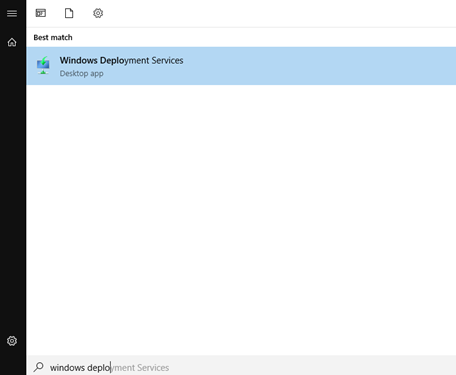This screenshot has height=375, width=456.
Task: Click the word "Services" in result title
Action: pos(167,60)
